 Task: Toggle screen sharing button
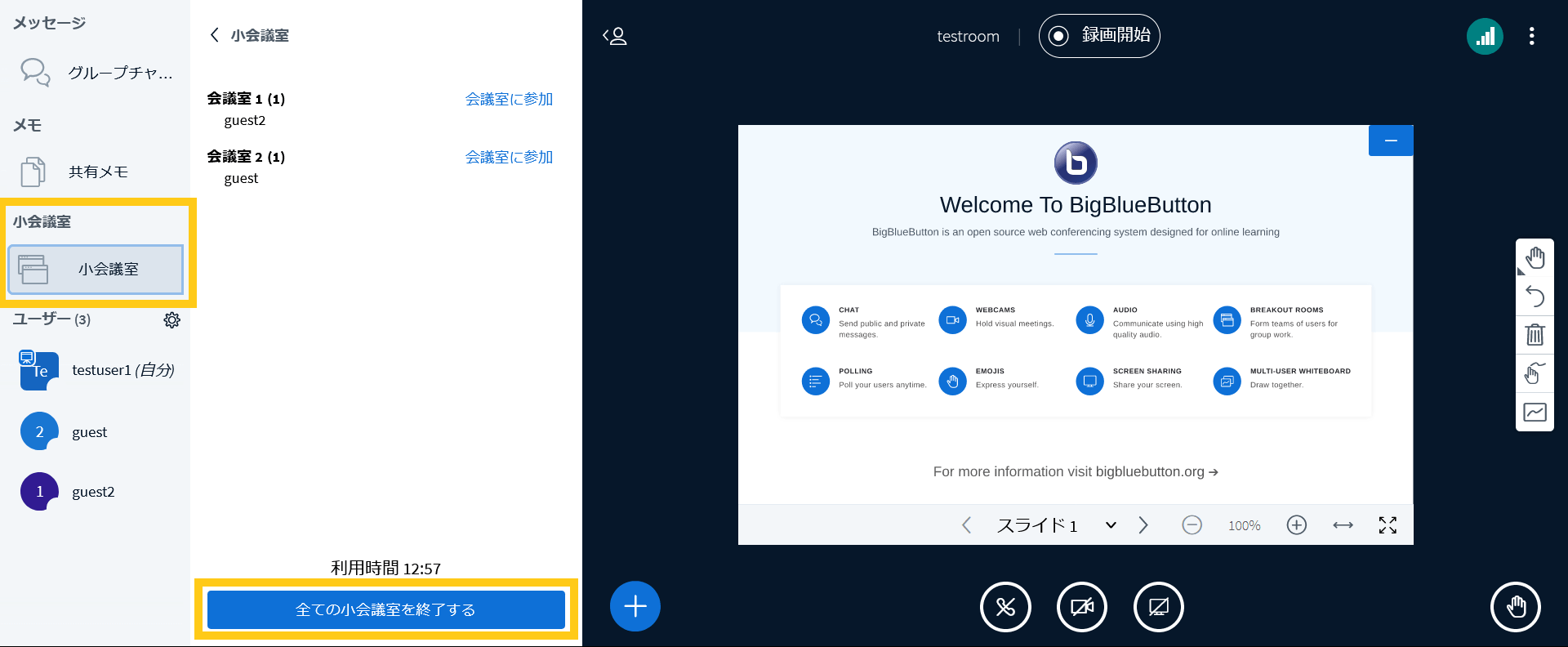point(1159,607)
